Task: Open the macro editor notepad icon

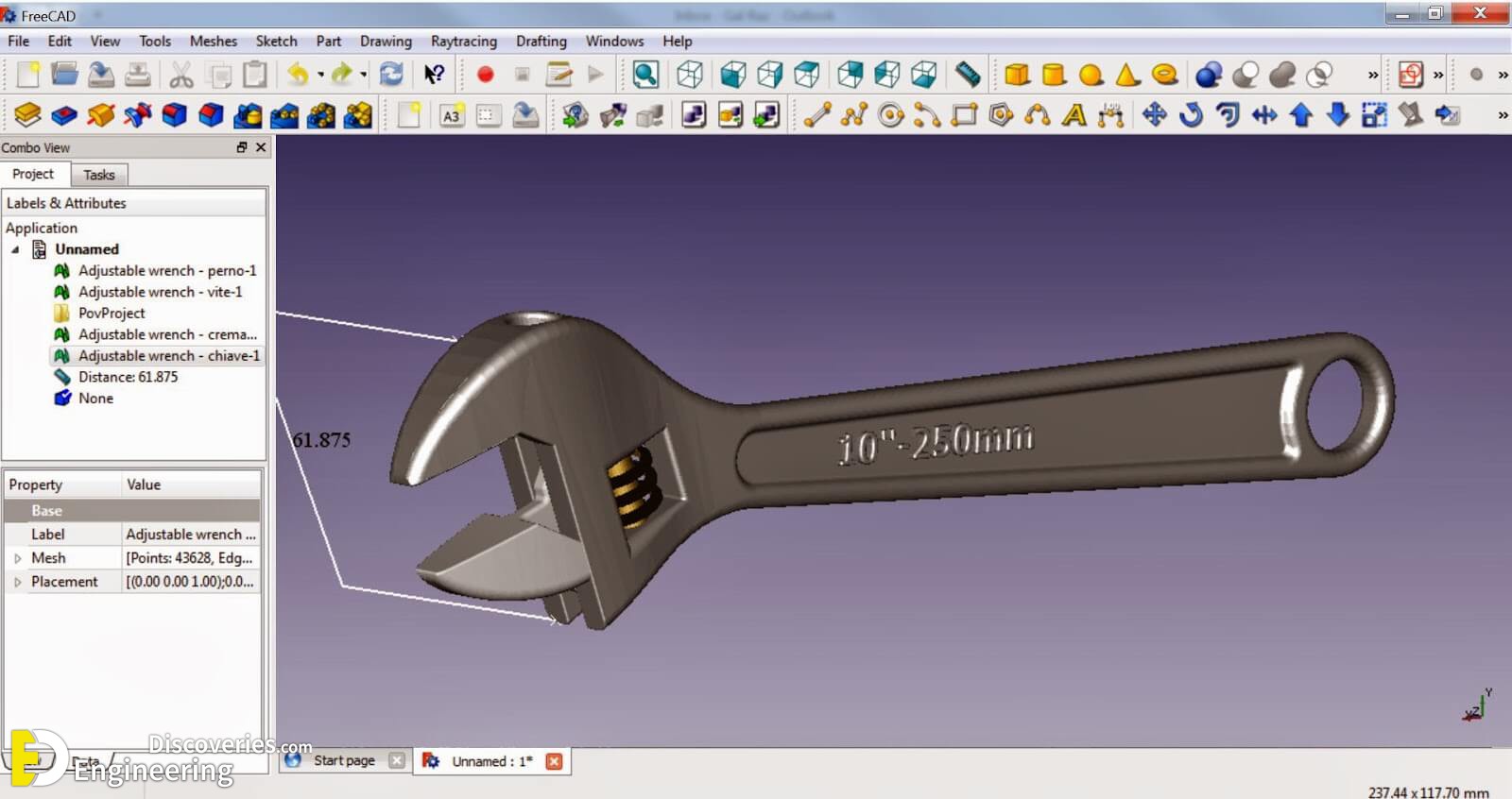Action: tap(558, 74)
